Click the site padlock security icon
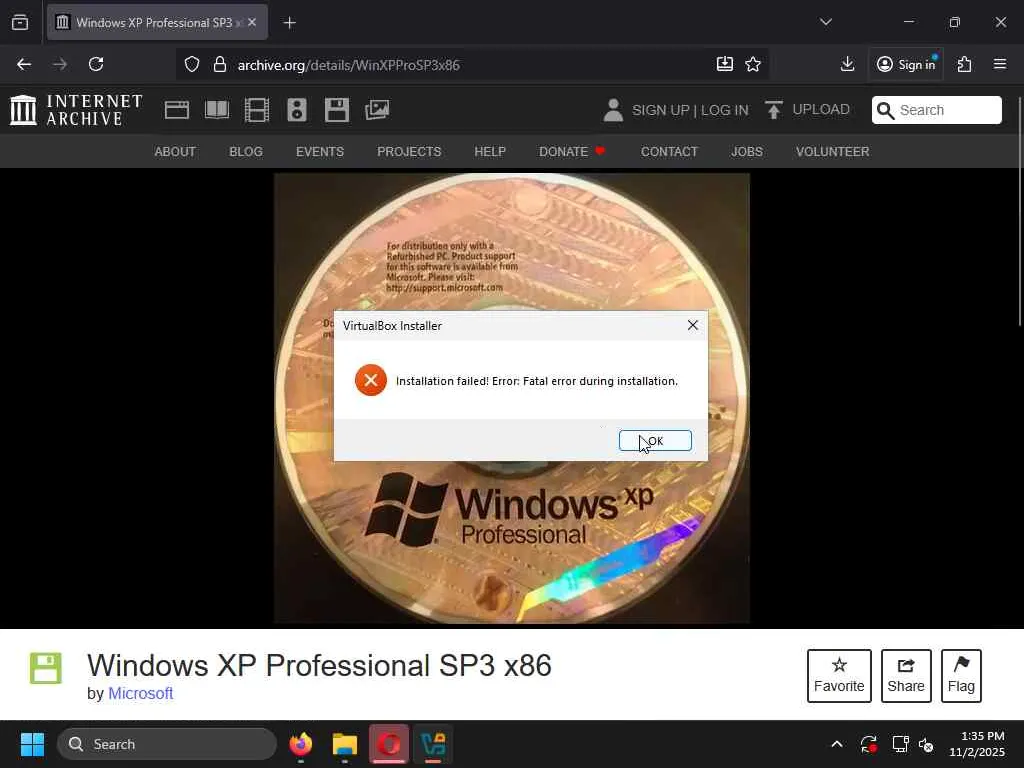The height and width of the screenshot is (768, 1024). coord(220,65)
